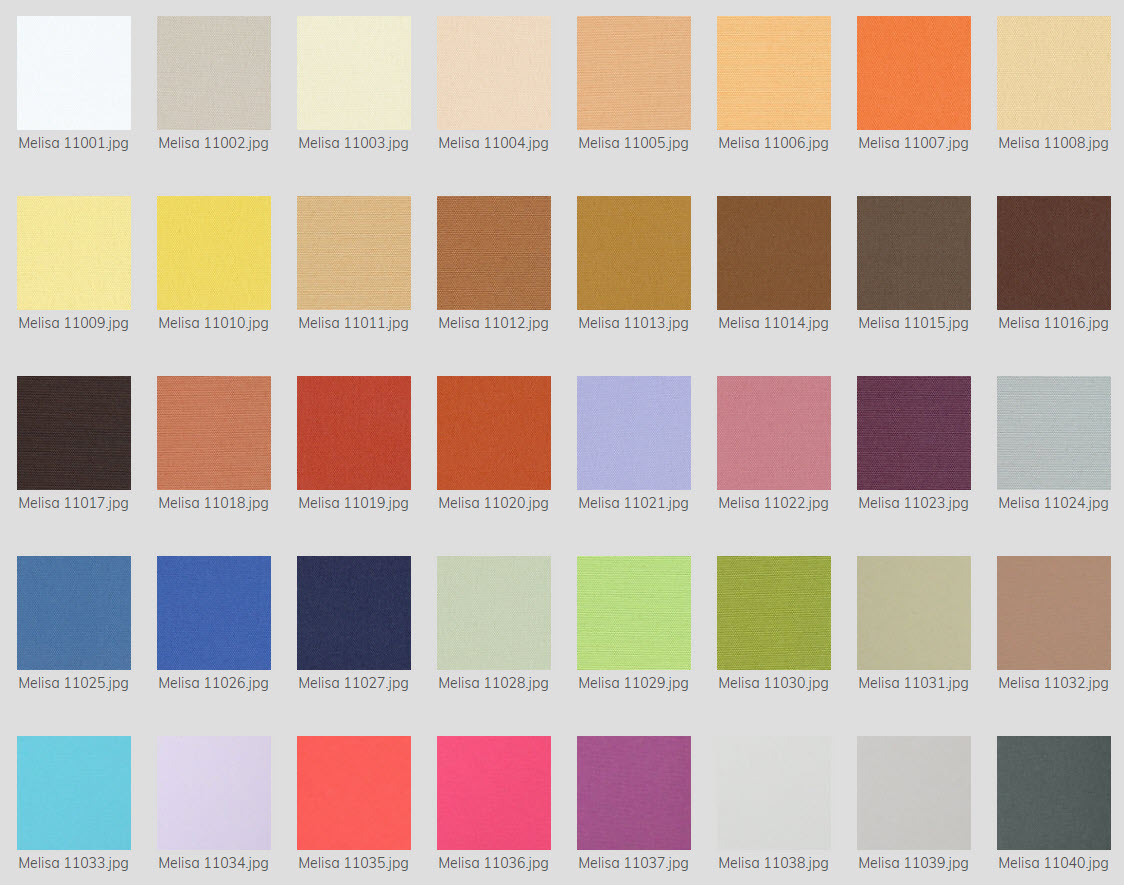
Task: Click the "Melisa 11024.jpg" file name
Action: coord(1054,503)
